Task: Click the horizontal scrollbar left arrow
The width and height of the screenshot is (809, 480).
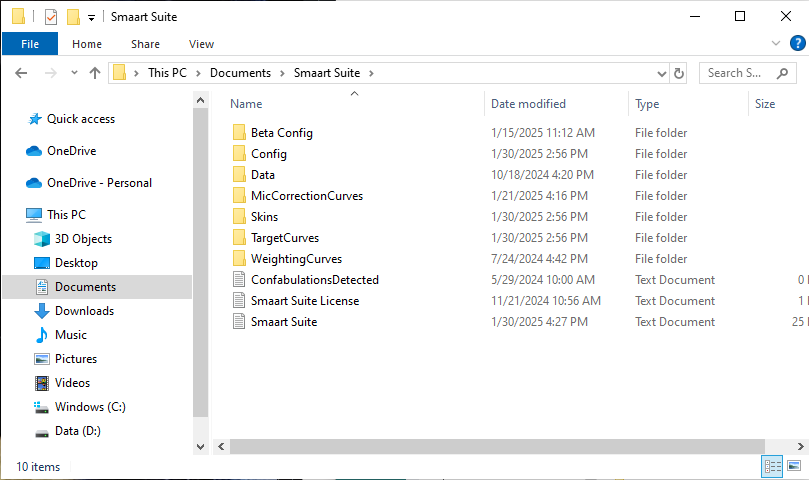Action: point(221,446)
